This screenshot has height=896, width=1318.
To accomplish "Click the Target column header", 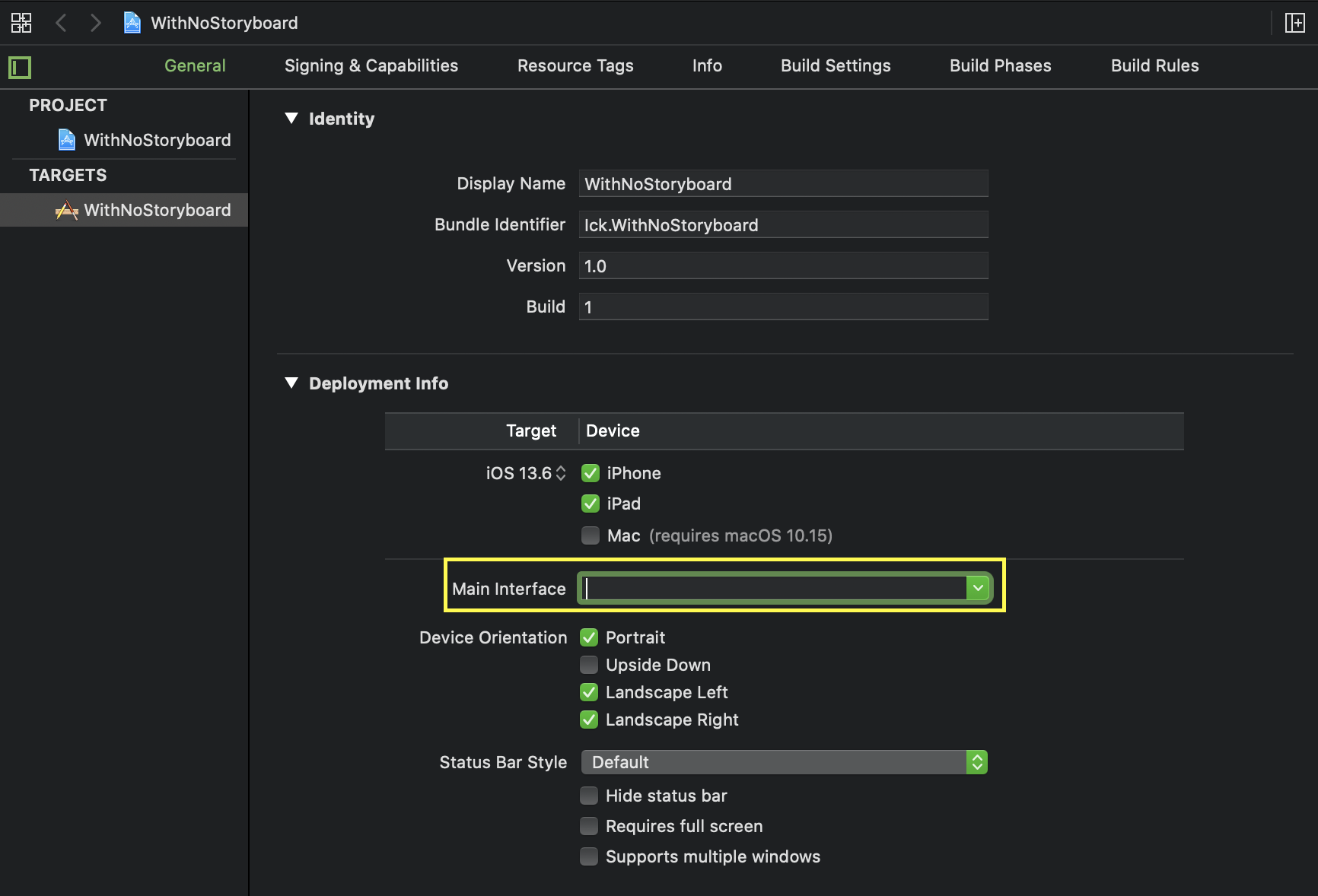I will pyautogui.click(x=531, y=431).
